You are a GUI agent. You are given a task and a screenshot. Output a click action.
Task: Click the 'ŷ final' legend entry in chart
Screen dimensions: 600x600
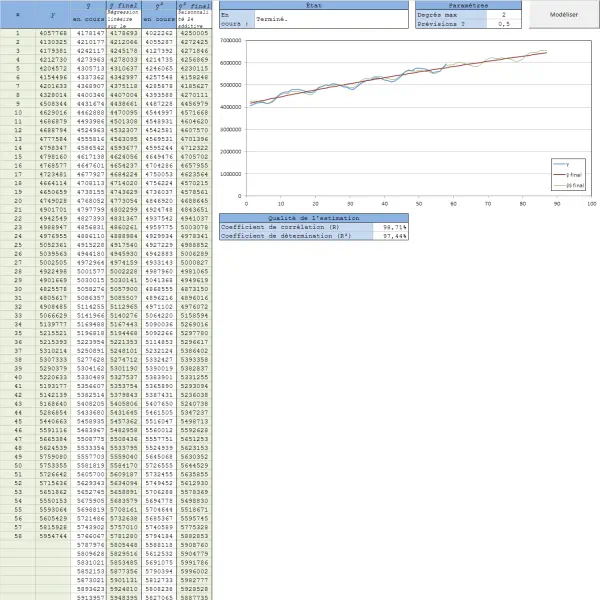coord(566,174)
